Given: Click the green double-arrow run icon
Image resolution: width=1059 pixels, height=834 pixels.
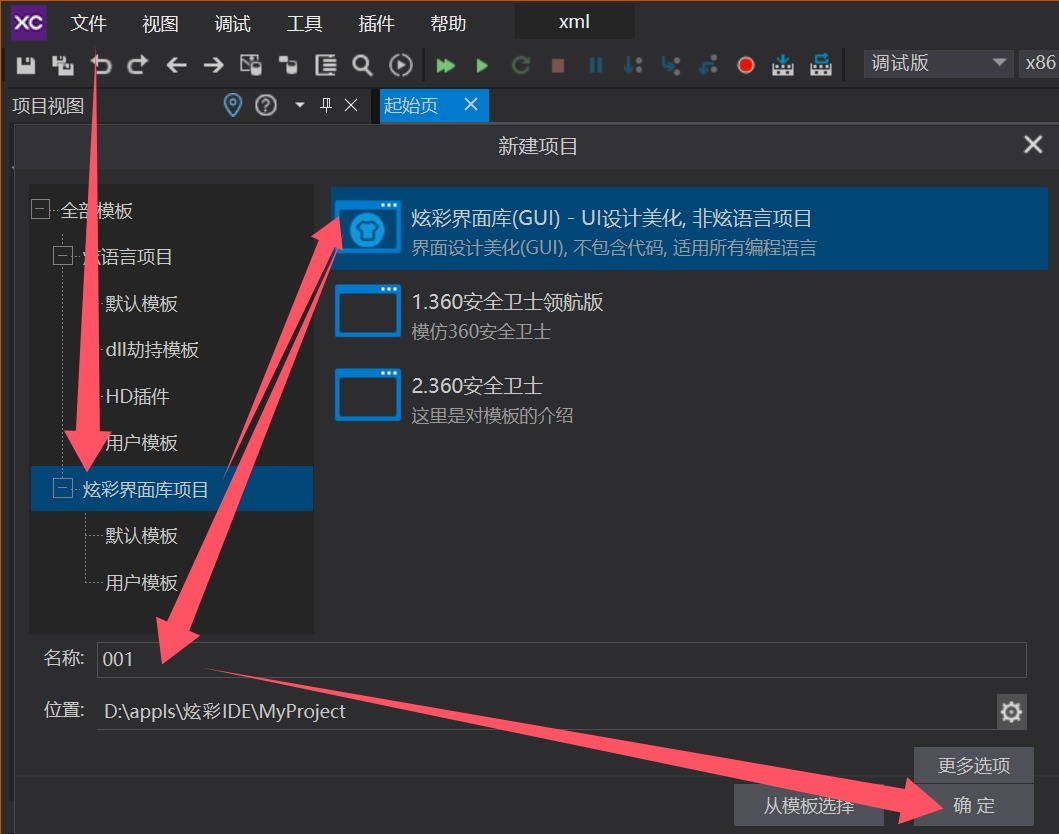Looking at the screenshot, I should pos(445,66).
